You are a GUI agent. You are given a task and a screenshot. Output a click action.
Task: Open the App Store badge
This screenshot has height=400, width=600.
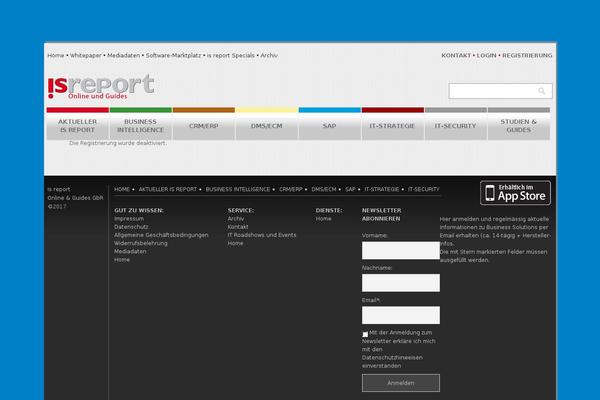click(x=515, y=193)
